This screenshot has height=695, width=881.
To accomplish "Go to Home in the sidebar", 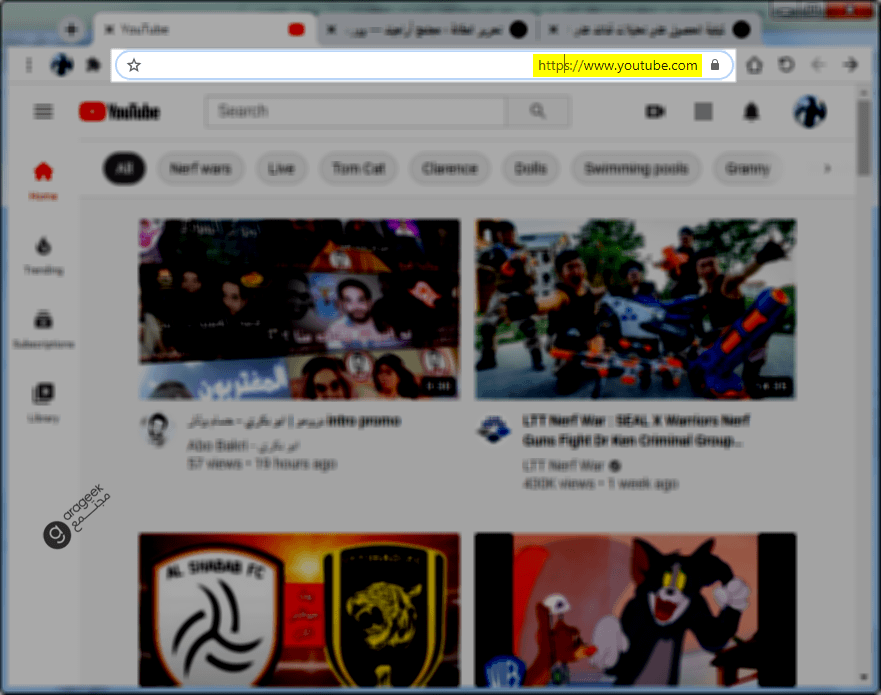I will click(43, 181).
